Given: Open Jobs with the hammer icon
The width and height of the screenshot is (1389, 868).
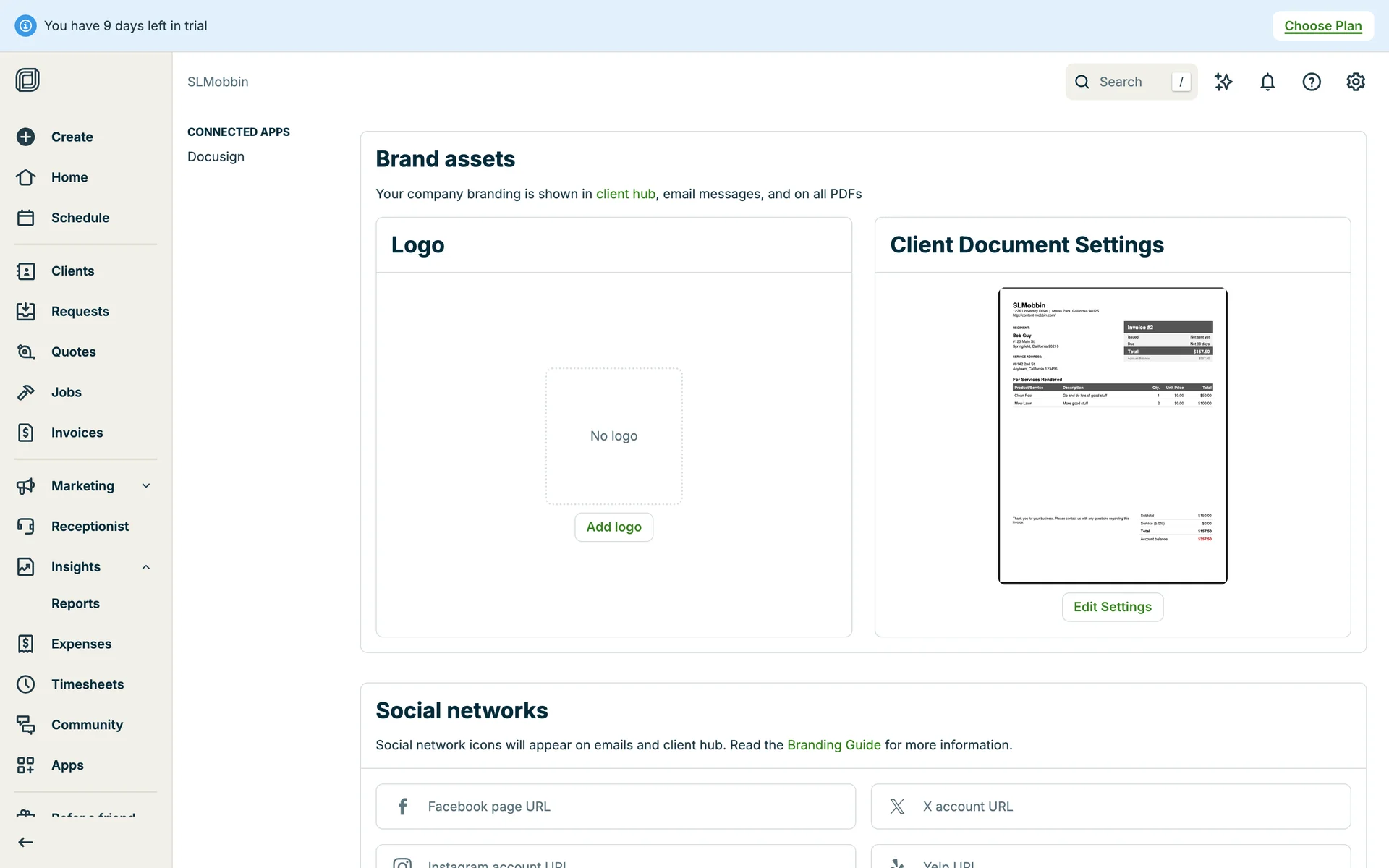Looking at the screenshot, I should [x=66, y=392].
